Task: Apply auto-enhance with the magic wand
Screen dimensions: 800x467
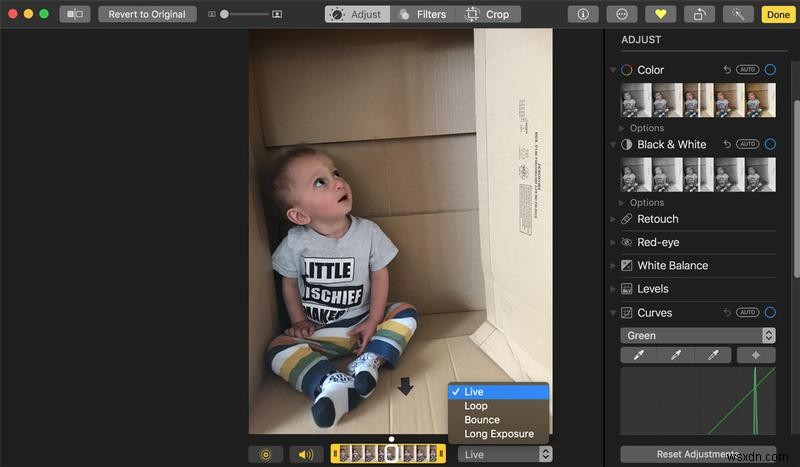Action: coord(738,14)
